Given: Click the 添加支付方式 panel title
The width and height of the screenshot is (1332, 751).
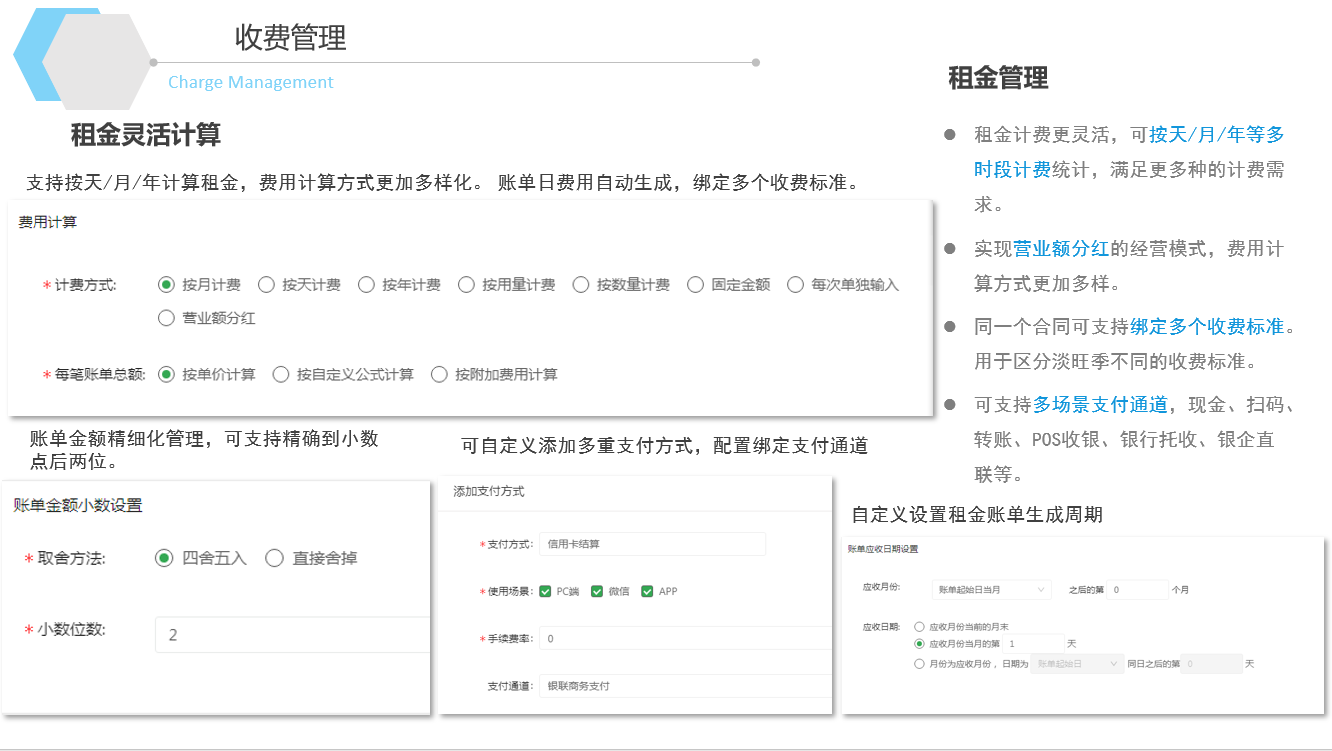Looking at the screenshot, I should pyautogui.click(x=489, y=491).
